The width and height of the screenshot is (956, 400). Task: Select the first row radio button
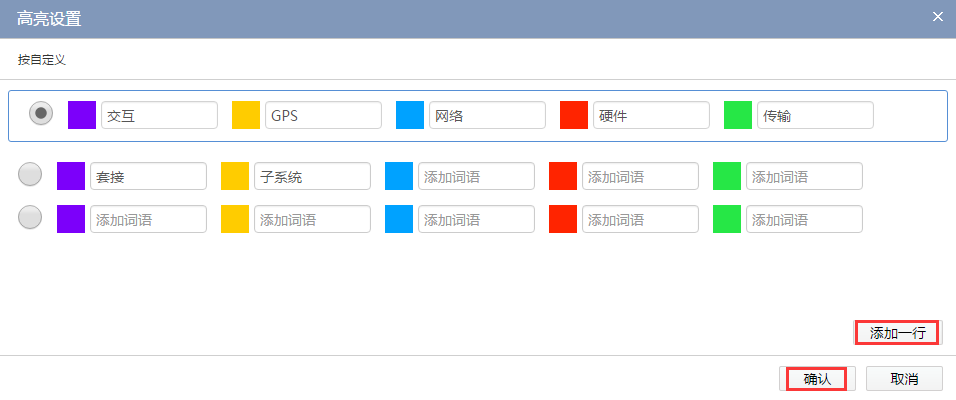tap(41, 114)
